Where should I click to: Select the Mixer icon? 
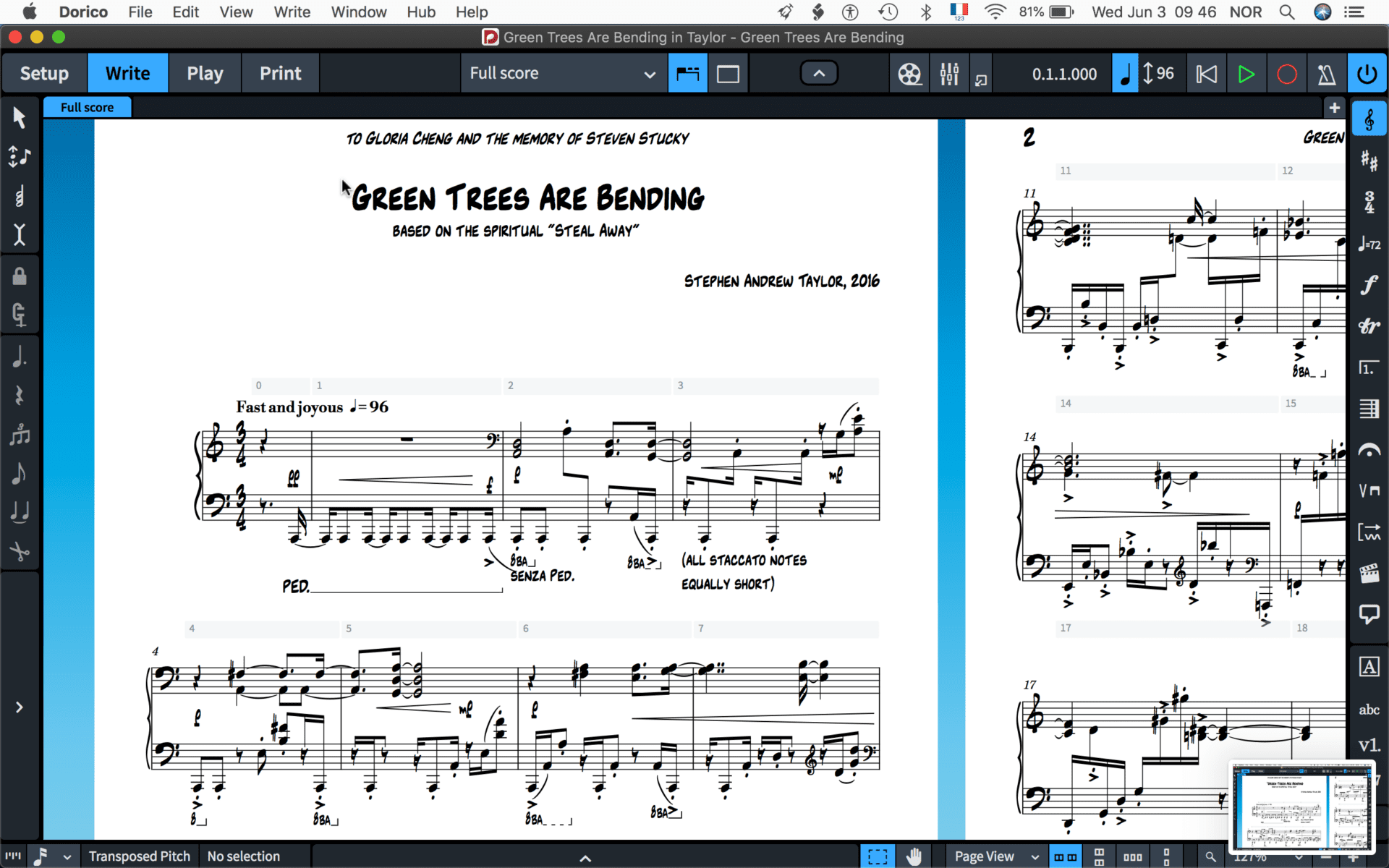click(949, 73)
